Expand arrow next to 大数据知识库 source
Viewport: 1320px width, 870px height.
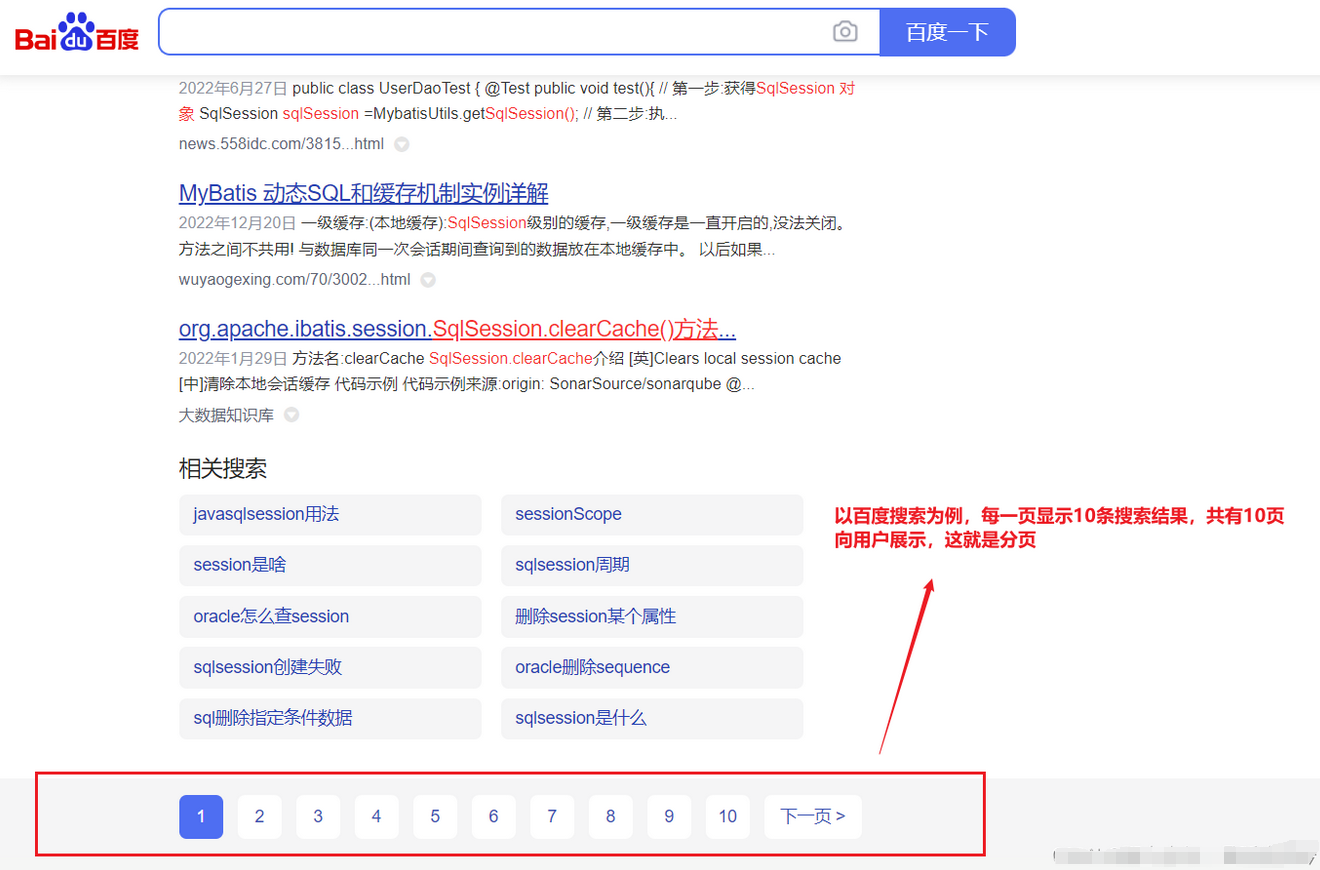[x=291, y=415]
